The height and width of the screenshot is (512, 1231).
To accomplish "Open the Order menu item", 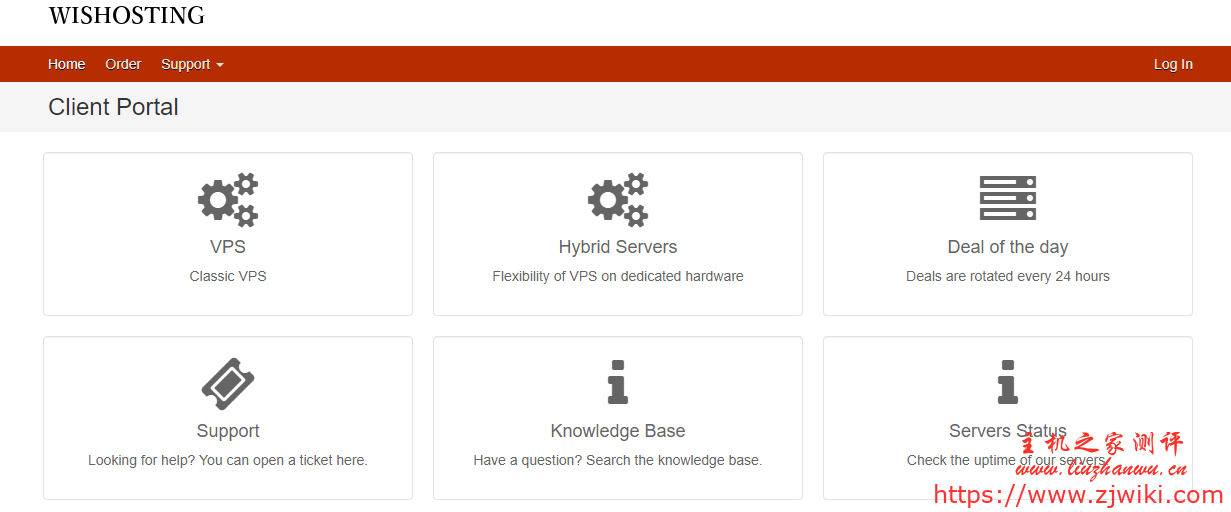I will pos(123,64).
